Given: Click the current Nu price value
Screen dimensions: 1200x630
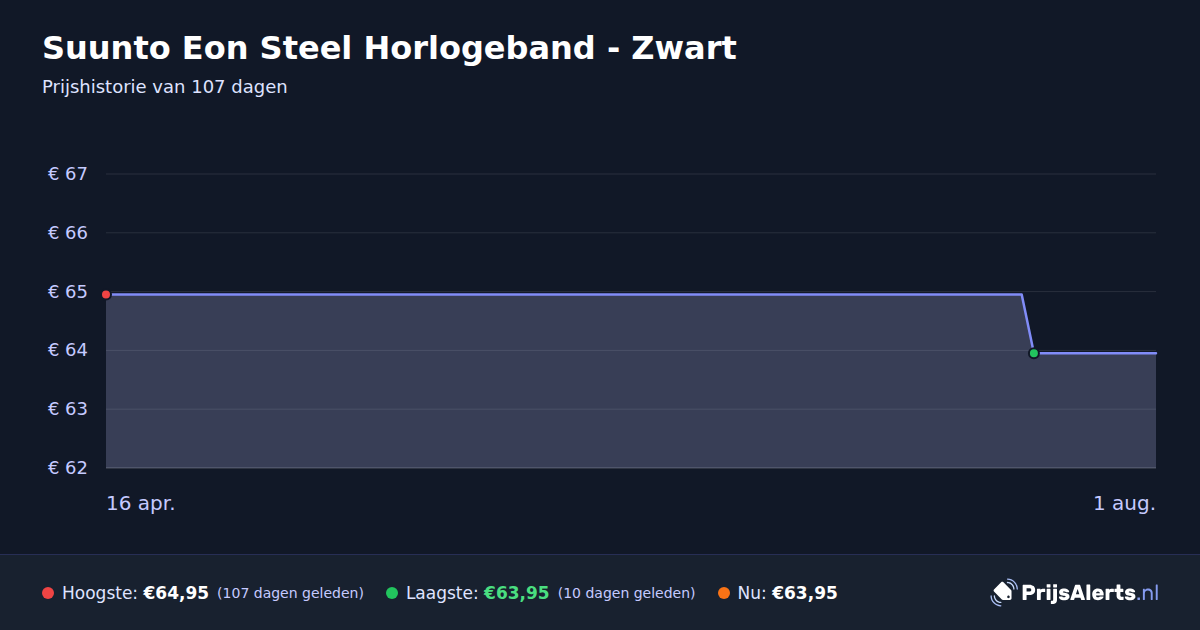Looking at the screenshot, I should point(804,593).
